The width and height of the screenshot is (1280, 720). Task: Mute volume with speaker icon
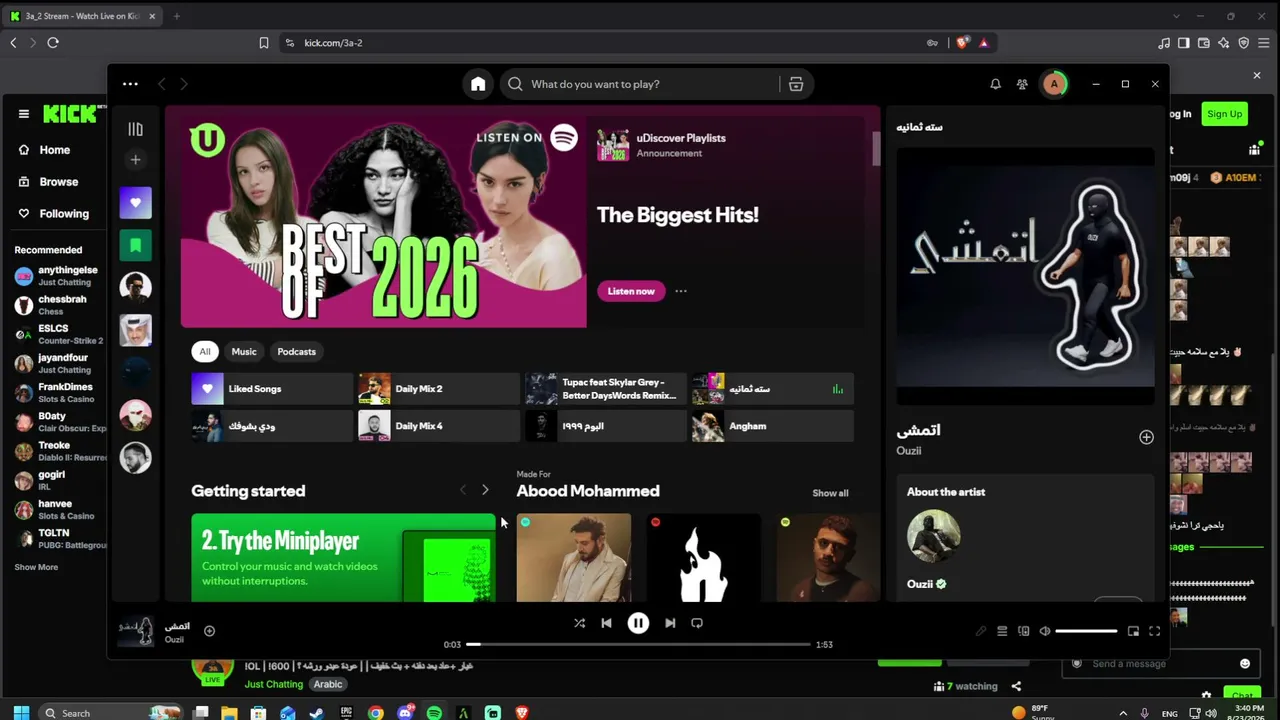[x=1045, y=631]
